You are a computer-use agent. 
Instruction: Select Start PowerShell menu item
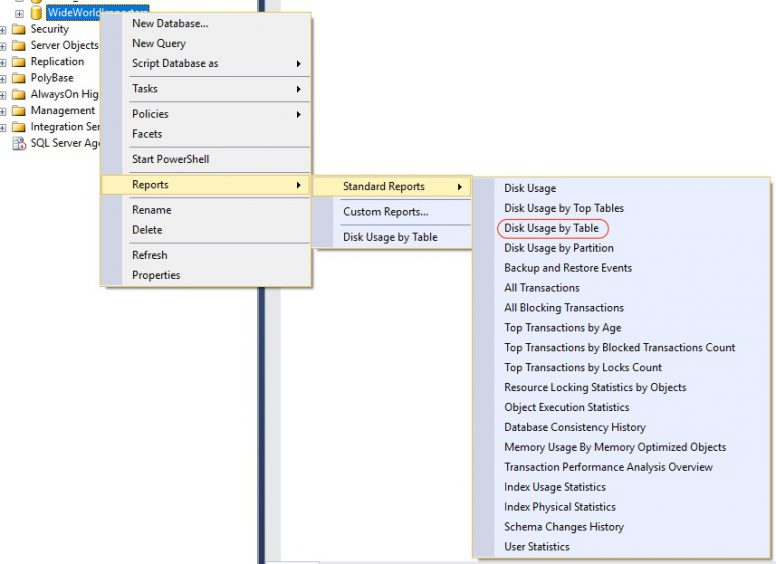[170, 160]
